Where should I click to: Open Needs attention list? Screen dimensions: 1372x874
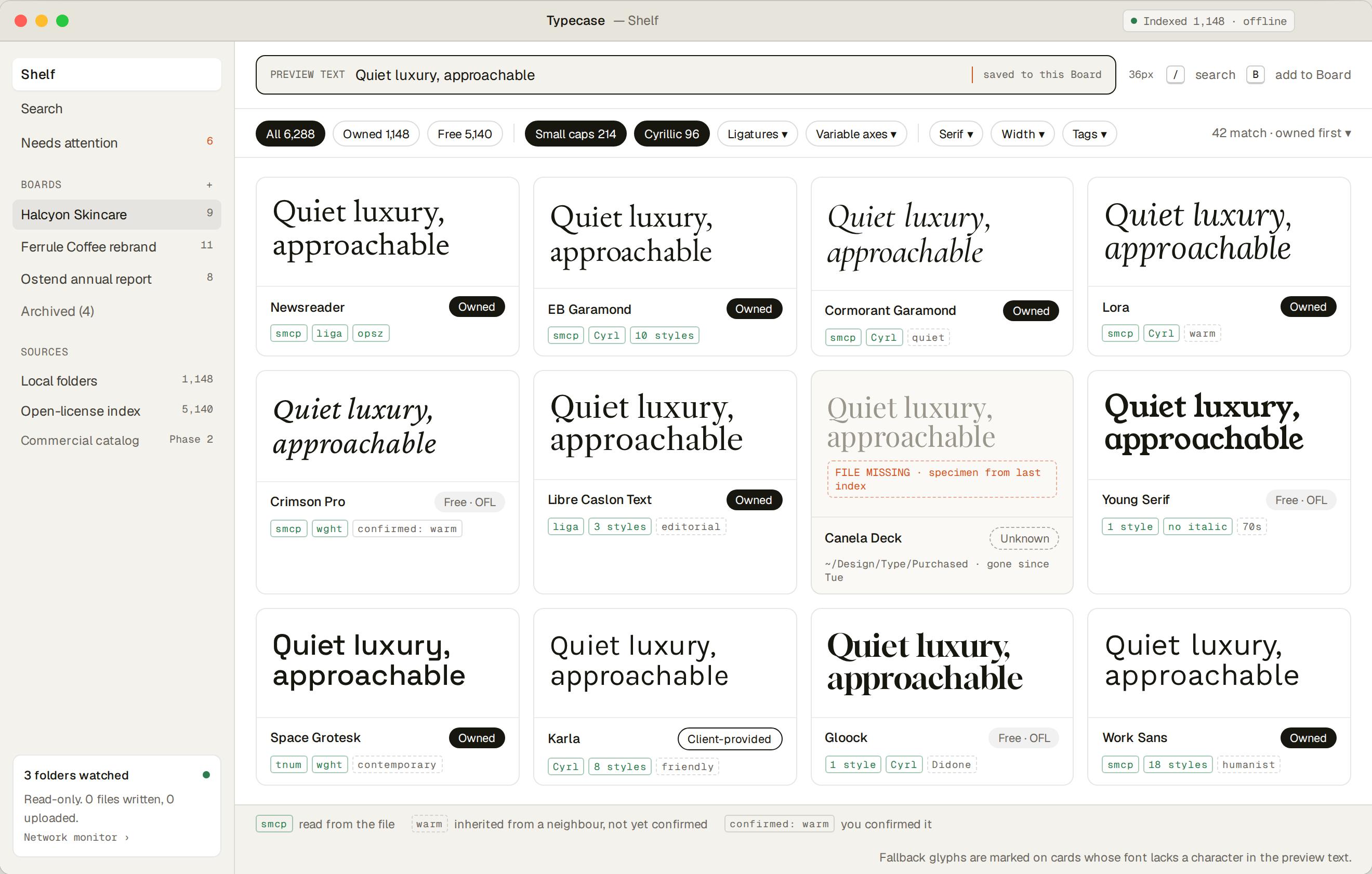(x=117, y=142)
